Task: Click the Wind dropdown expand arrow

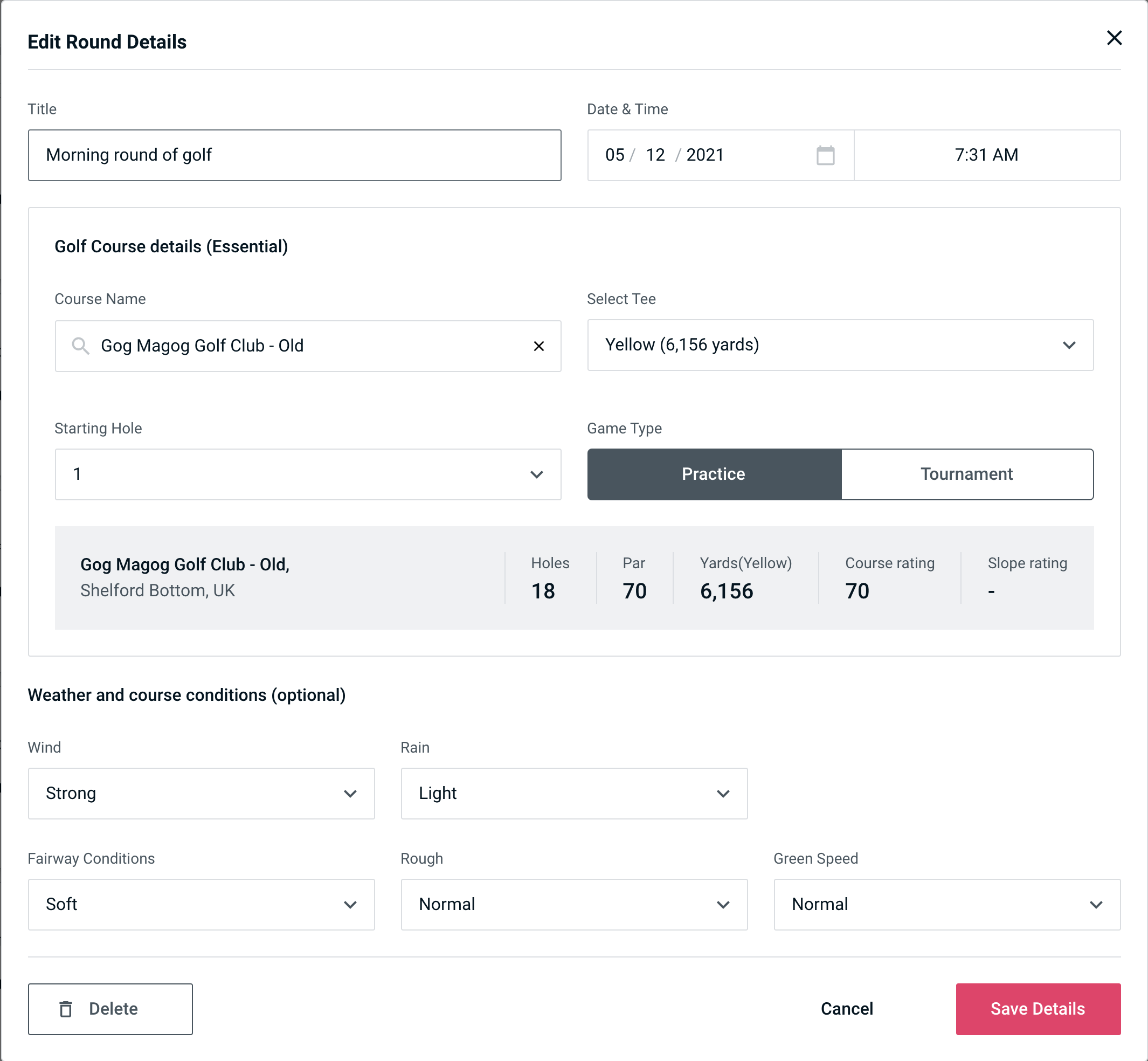Action: (x=352, y=794)
